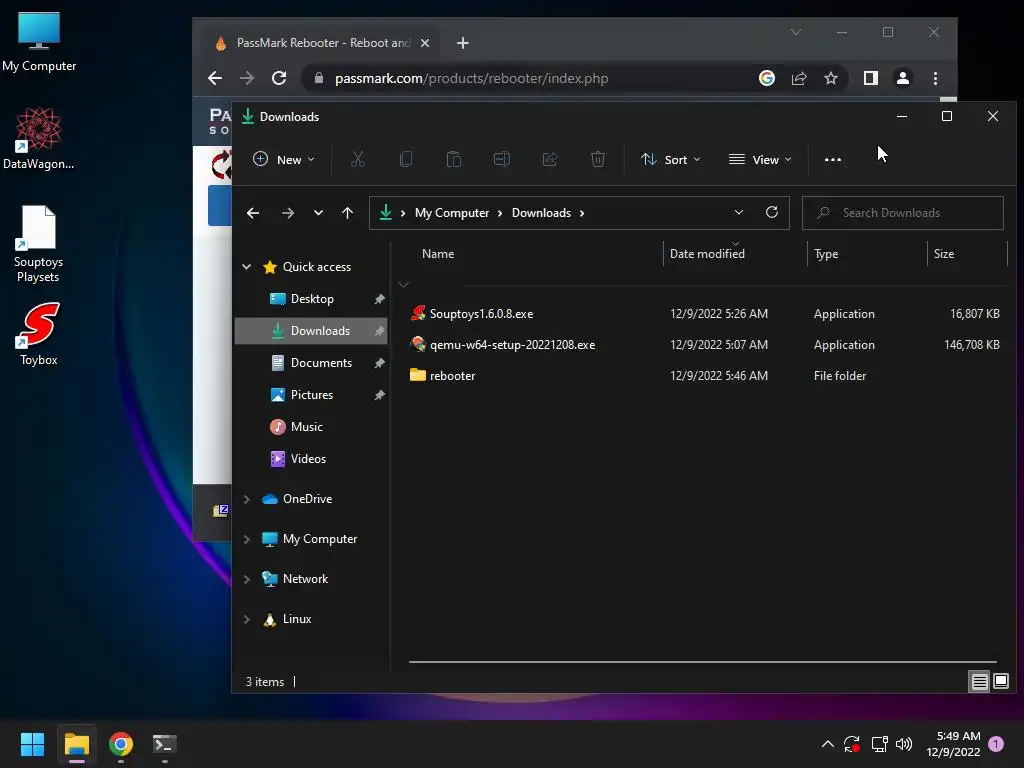Refresh the Downloads folder view
Image resolution: width=1024 pixels, height=768 pixels.
click(x=772, y=212)
